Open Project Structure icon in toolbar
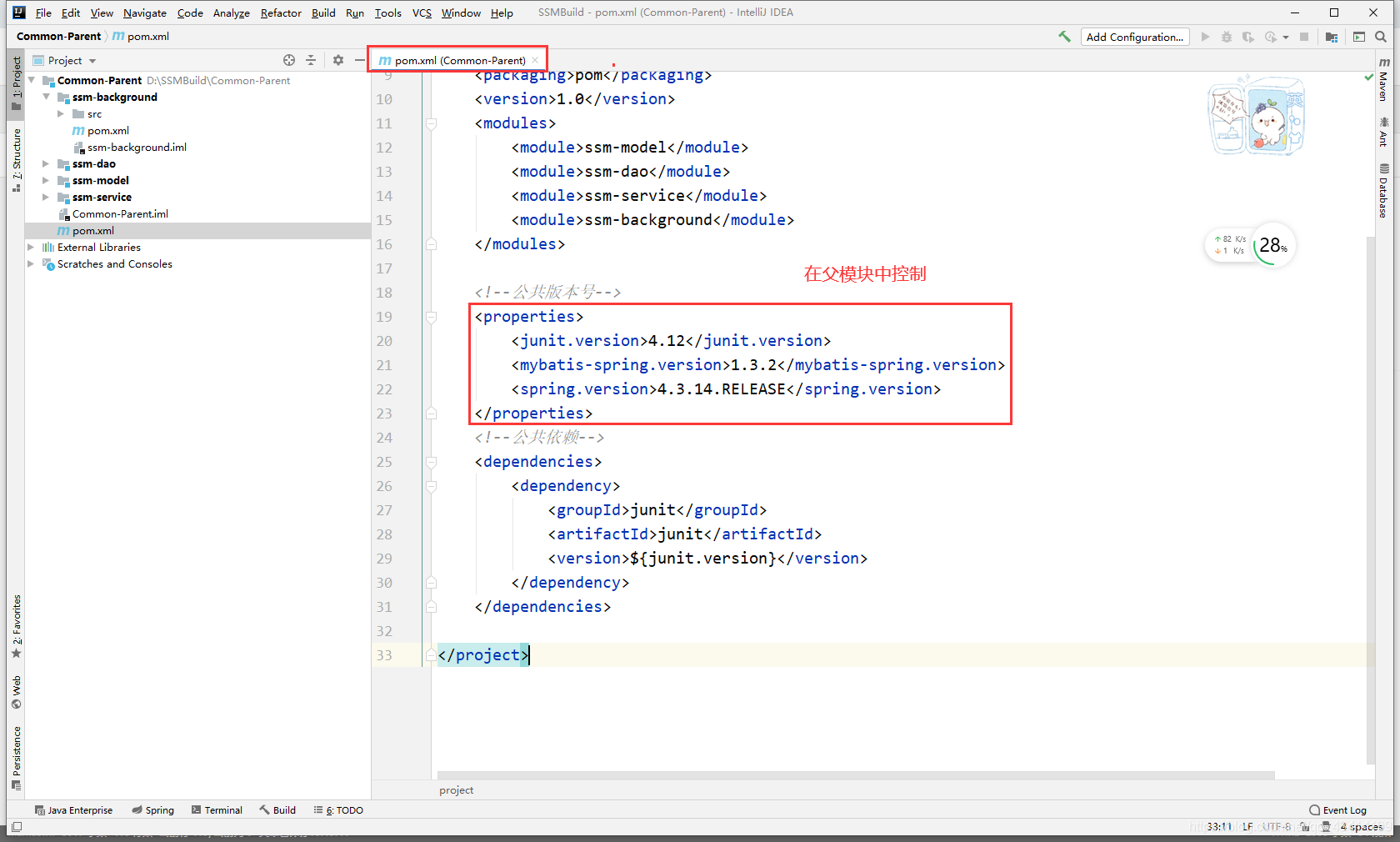The height and width of the screenshot is (842, 1400). pyautogui.click(x=1332, y=37)
